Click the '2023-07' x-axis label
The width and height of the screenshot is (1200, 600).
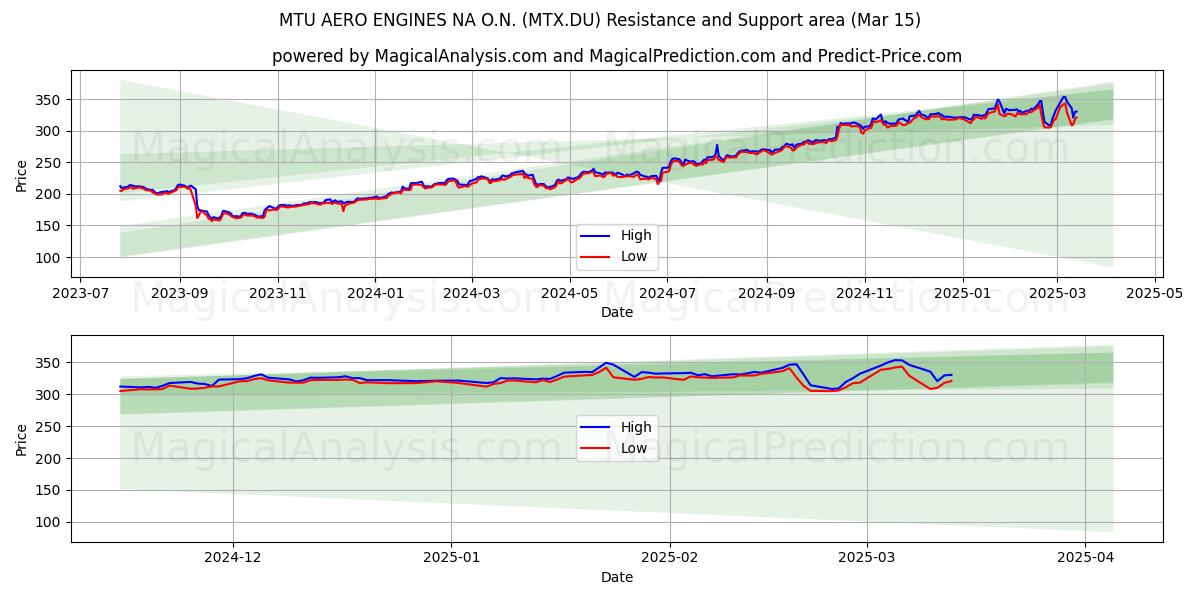pyautogui.click(x=81, y=294)
